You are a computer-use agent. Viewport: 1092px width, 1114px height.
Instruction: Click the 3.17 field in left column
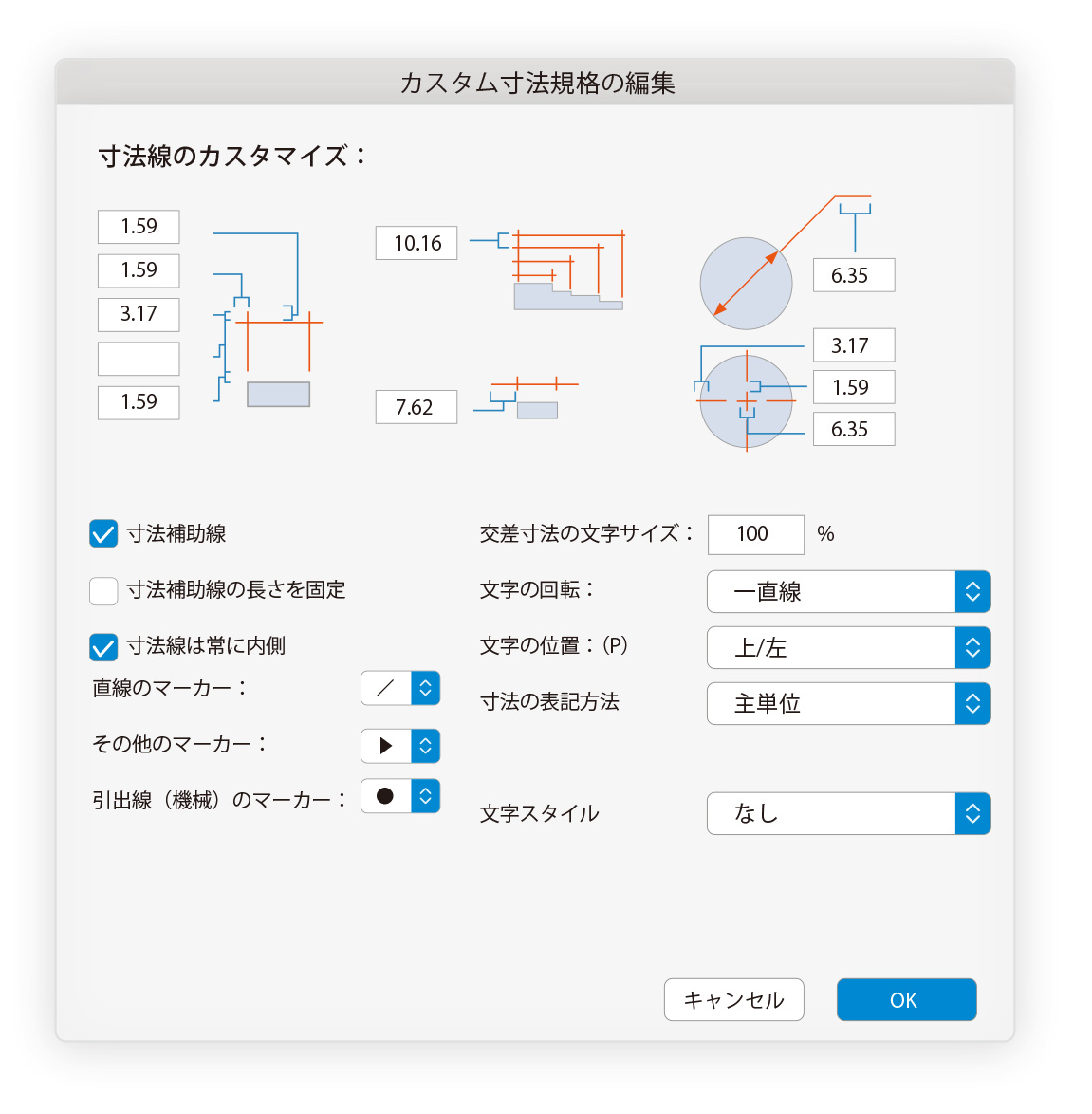click(x=139, y=315)
